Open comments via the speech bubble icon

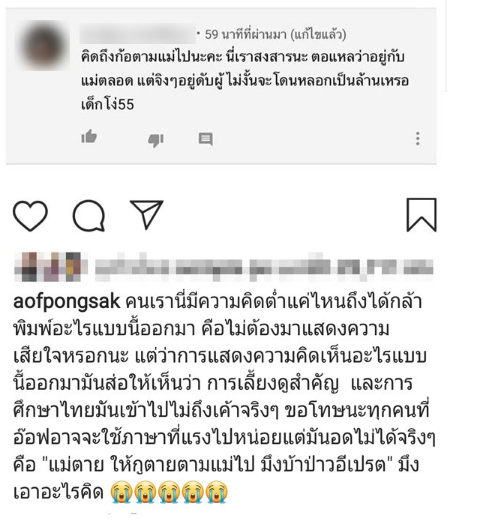(89, 216)
